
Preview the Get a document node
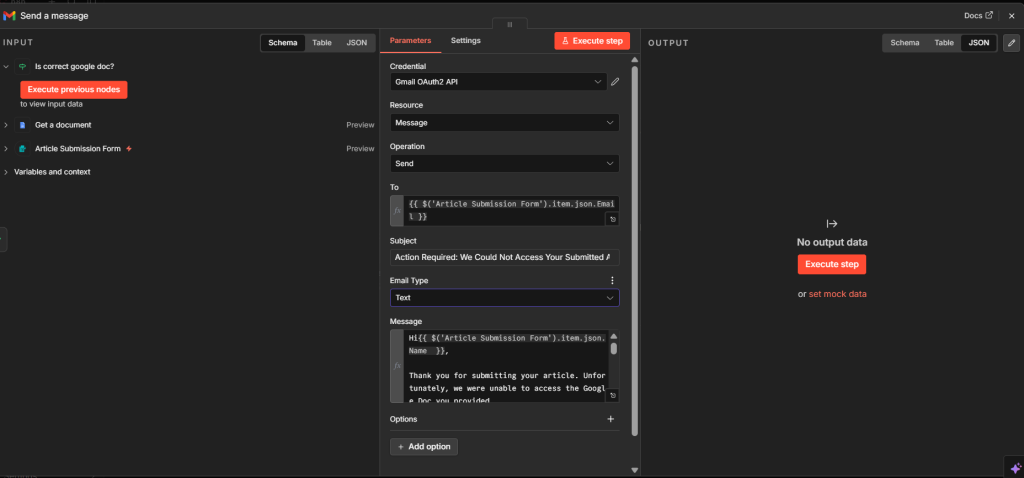360,125
